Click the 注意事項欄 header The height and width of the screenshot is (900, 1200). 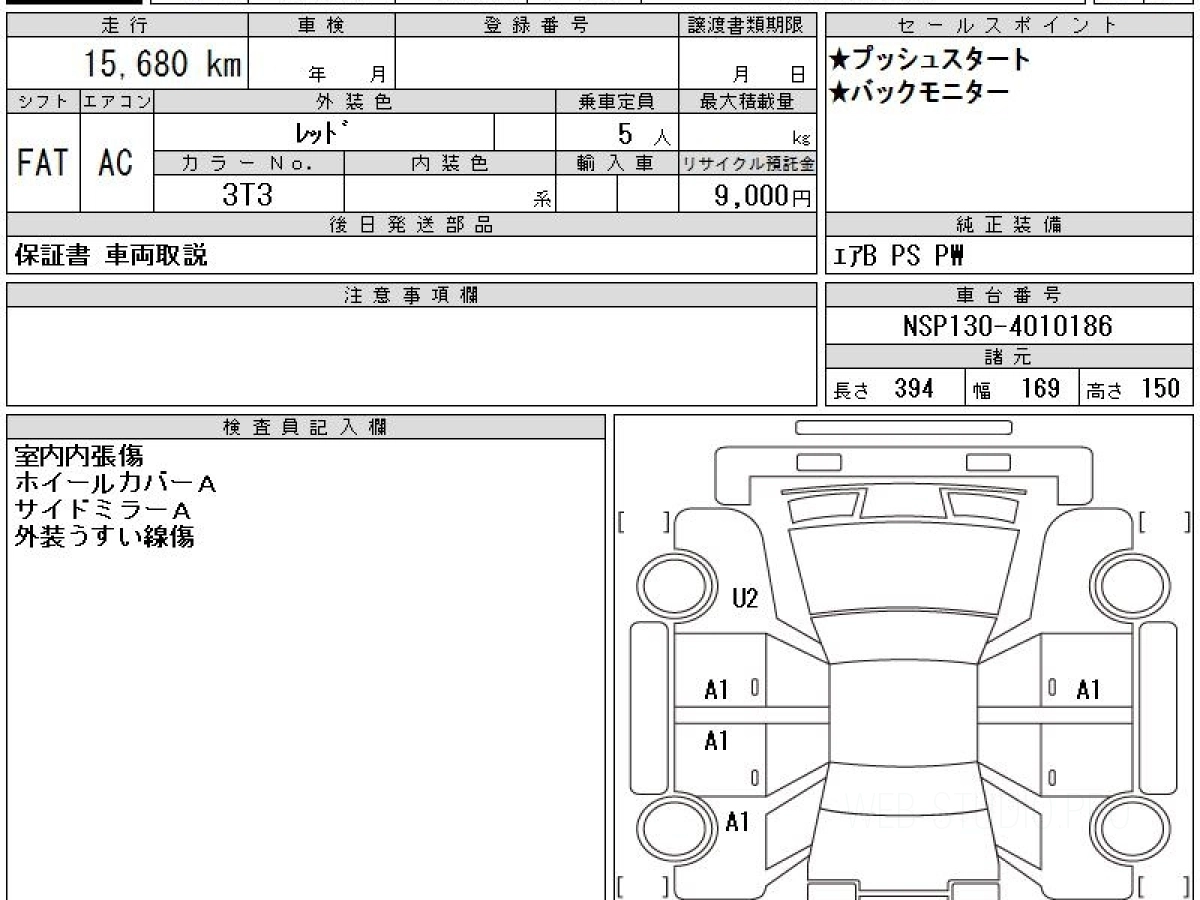[x=412, y=295]
